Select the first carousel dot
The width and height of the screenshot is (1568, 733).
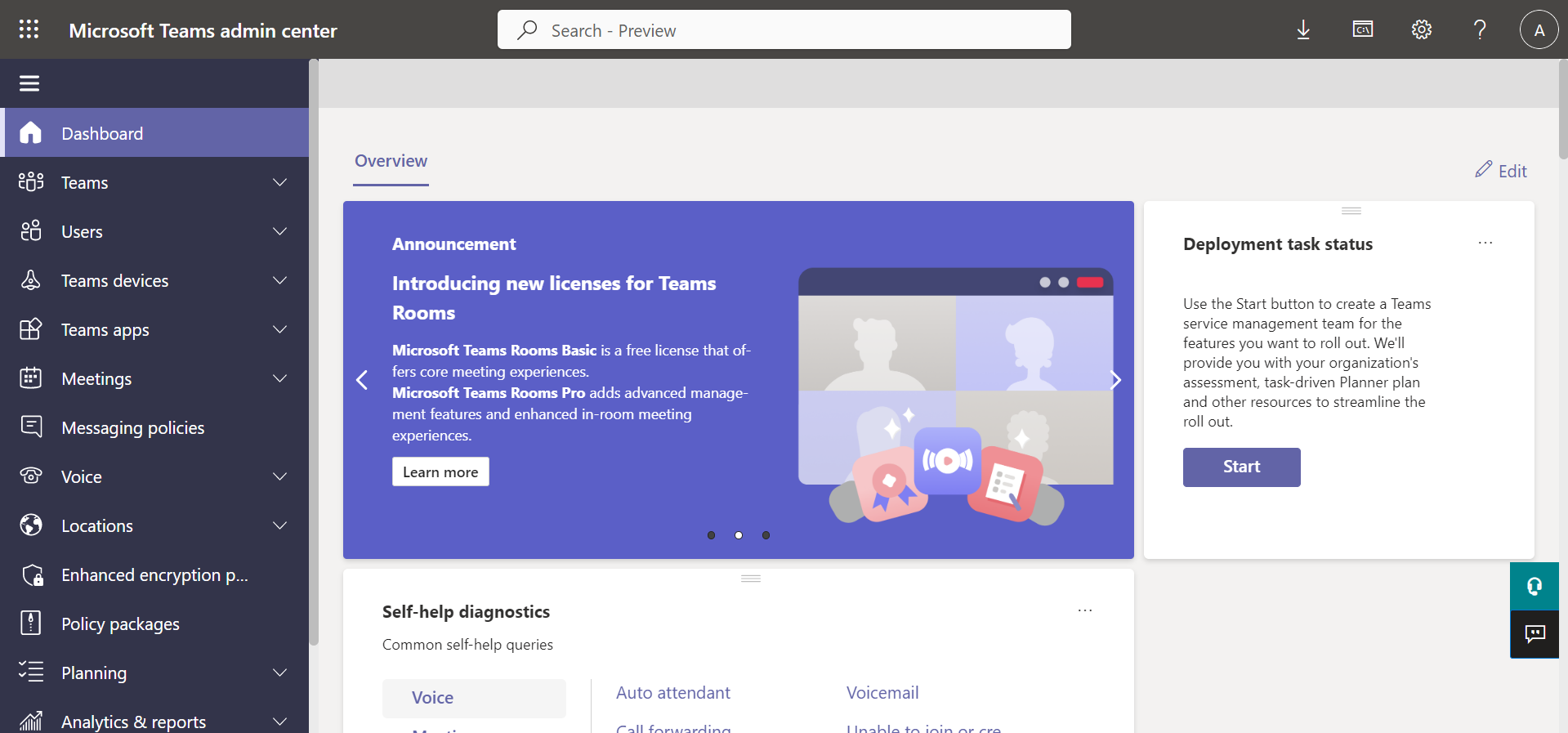pos(711,535)
